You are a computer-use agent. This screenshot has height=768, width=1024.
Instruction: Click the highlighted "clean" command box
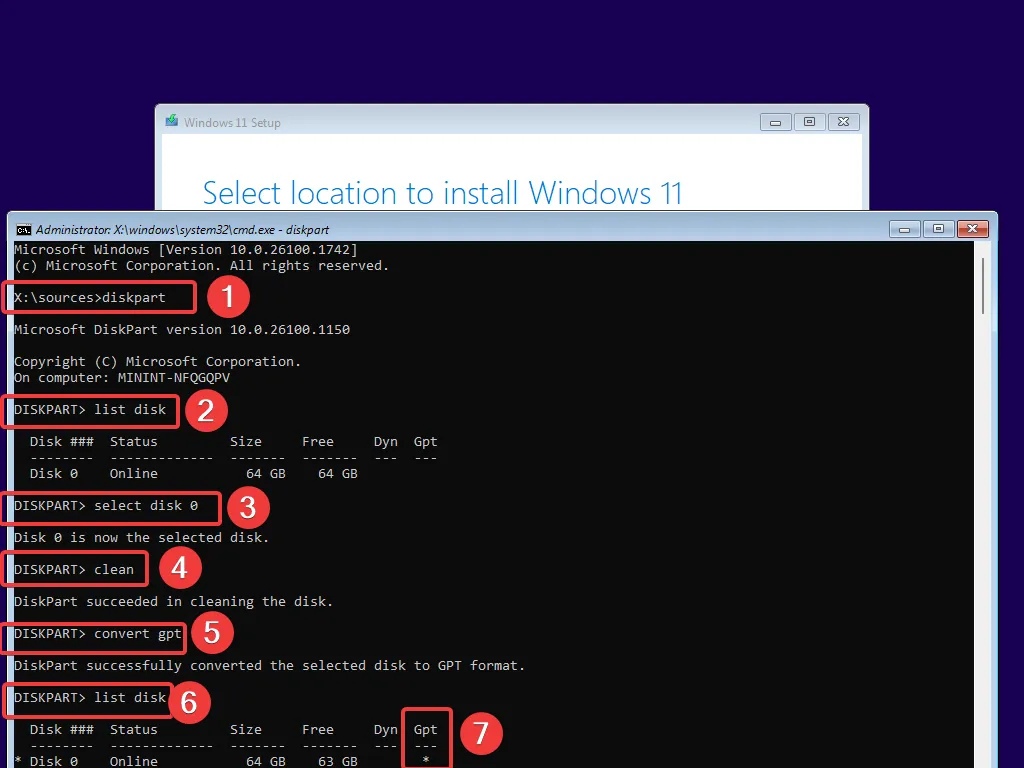coord(75,568)
